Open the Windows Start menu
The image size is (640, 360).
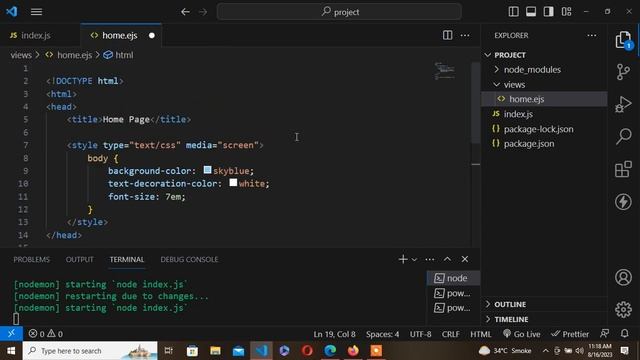(11, 351)
